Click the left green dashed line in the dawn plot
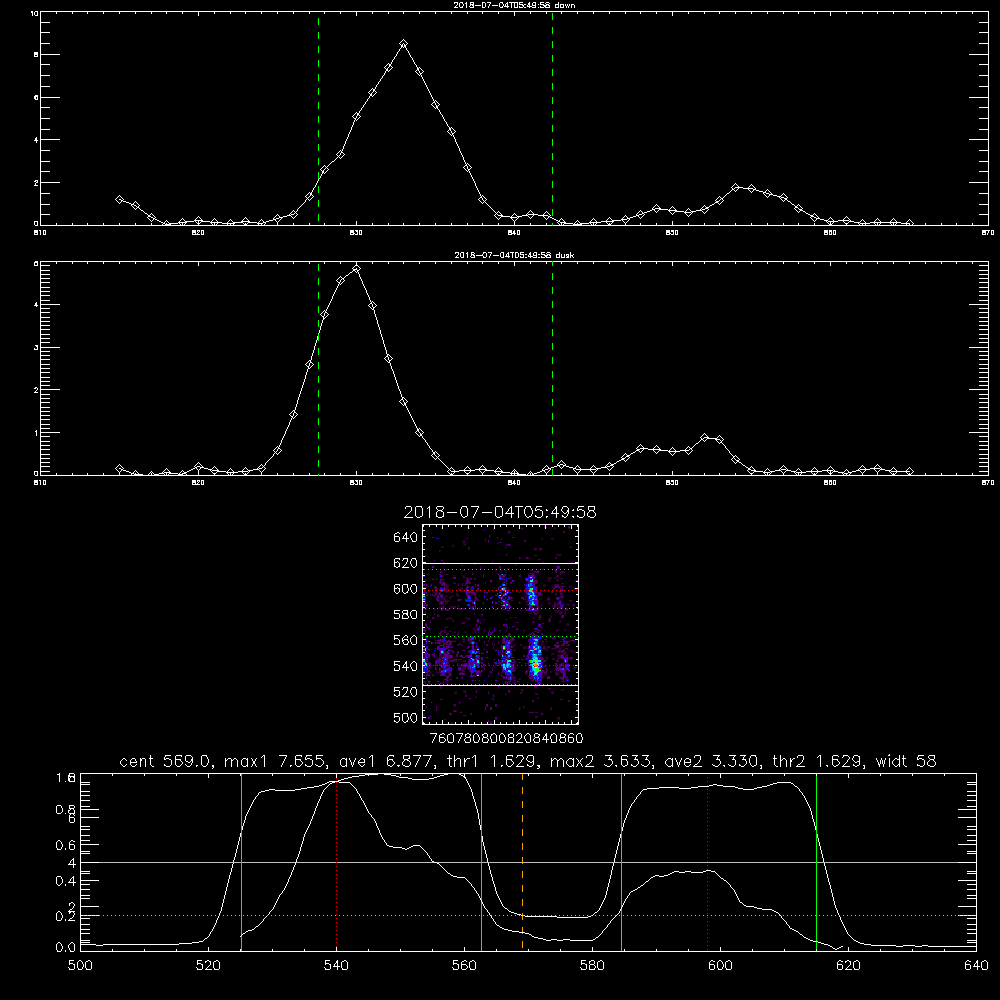 pyautogui.click(x=318, y=119)
